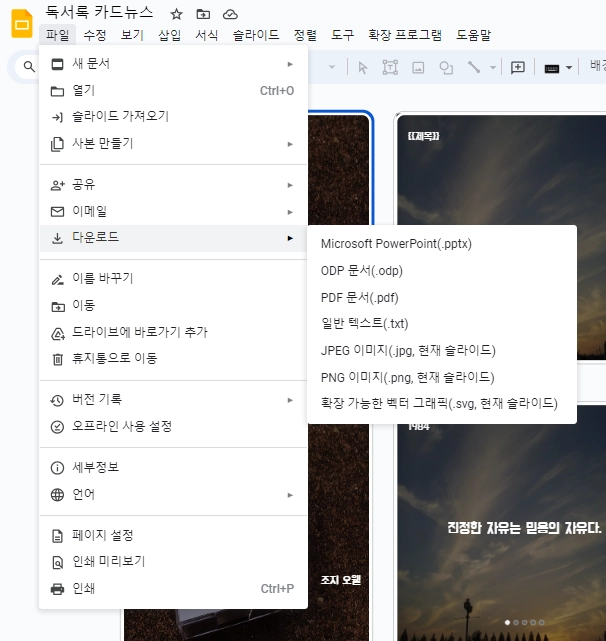Open 페이지 설정 entry

pos(173,536)
